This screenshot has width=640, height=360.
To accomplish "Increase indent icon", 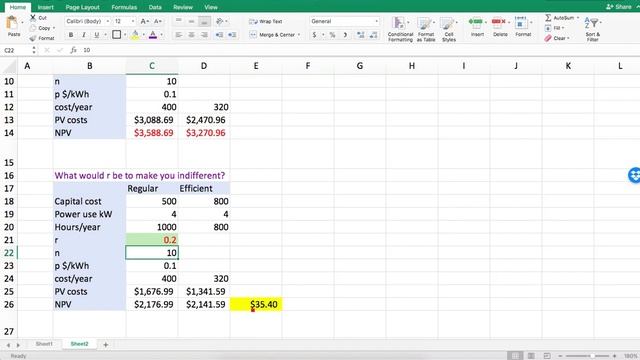I will (x=232, y=35).
